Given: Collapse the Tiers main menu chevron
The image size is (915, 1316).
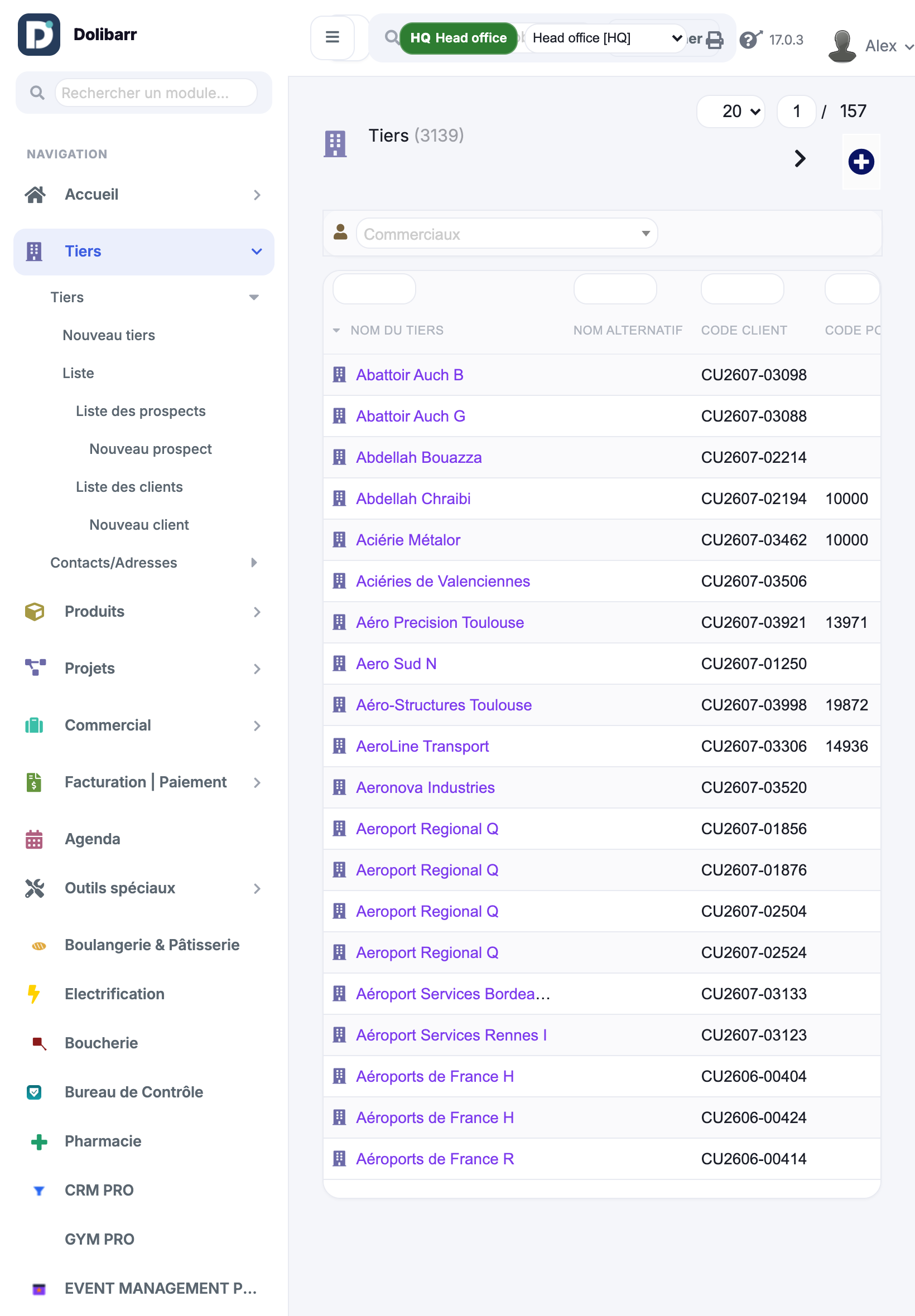Looking at the screenshot, I should tap(257, 251).
